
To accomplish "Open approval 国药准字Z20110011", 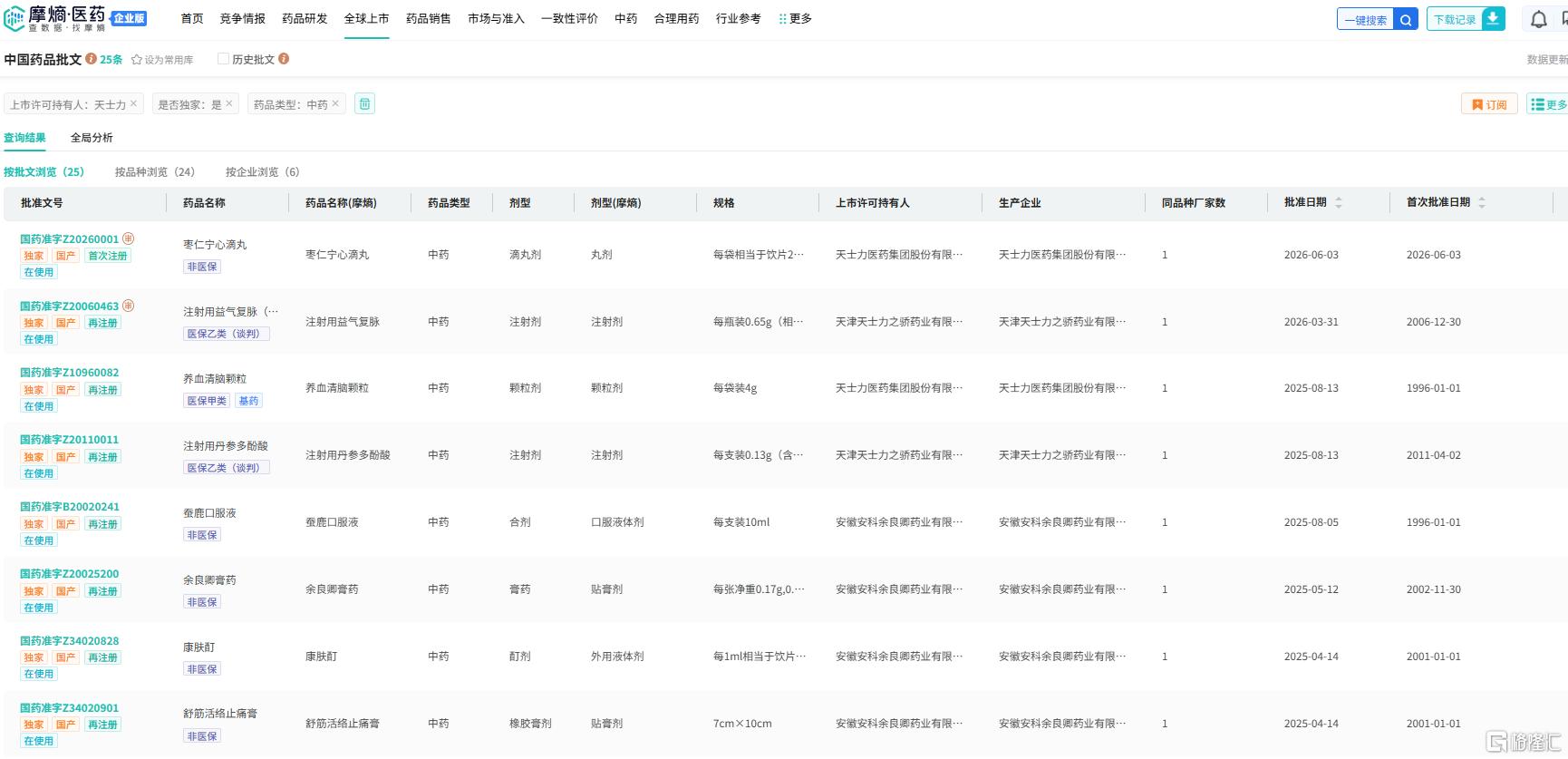I will pyautogui.click(x=70, y=440).
